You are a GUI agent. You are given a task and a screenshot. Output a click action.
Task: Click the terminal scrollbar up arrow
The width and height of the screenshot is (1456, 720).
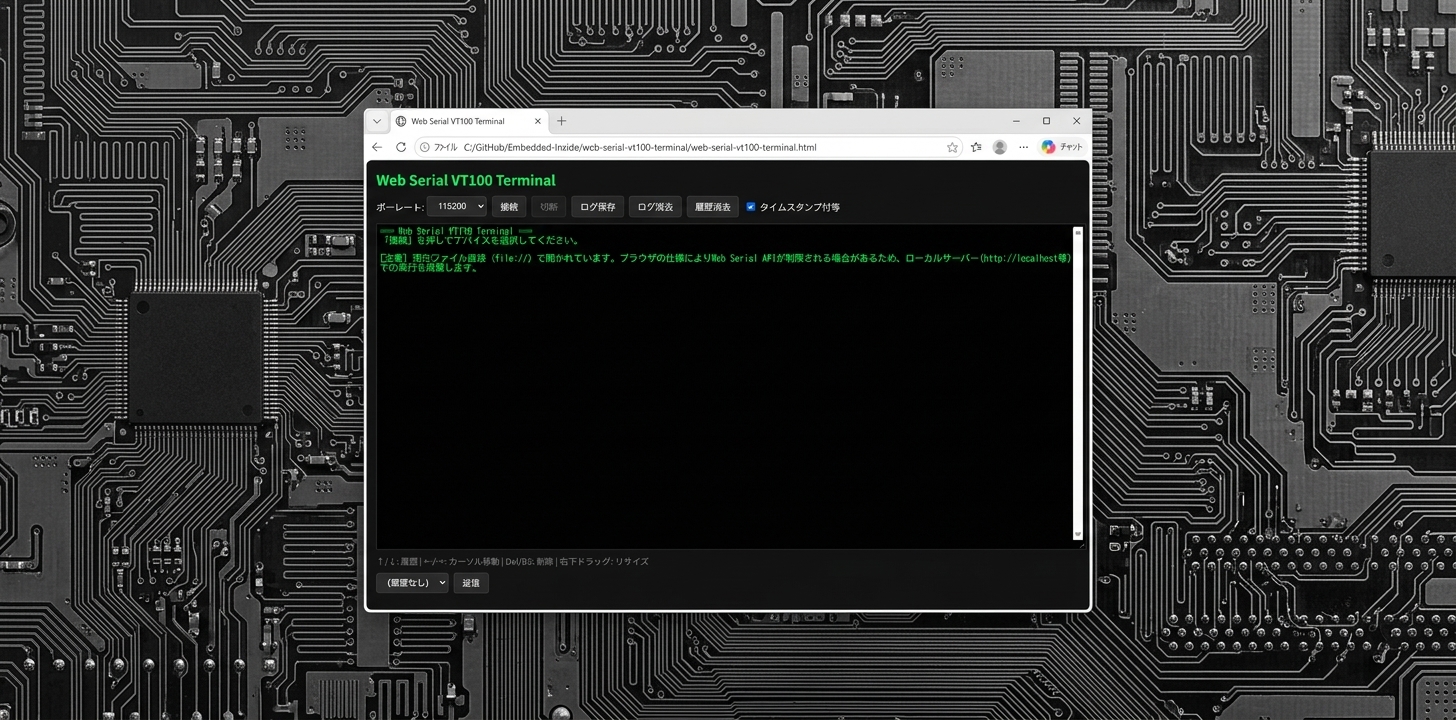click(x=1078, y=232)
